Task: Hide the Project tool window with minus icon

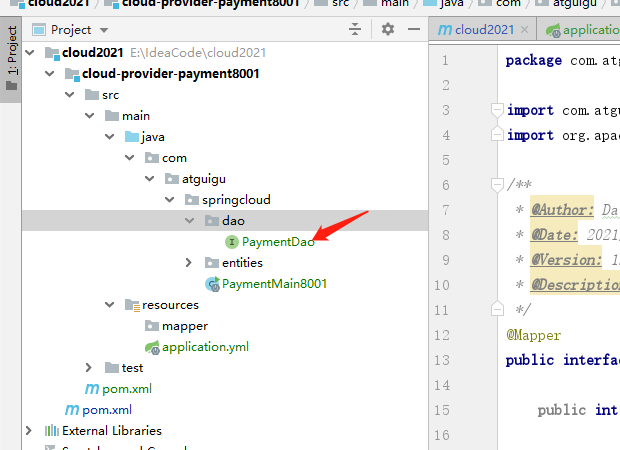Action: point(414,29)
